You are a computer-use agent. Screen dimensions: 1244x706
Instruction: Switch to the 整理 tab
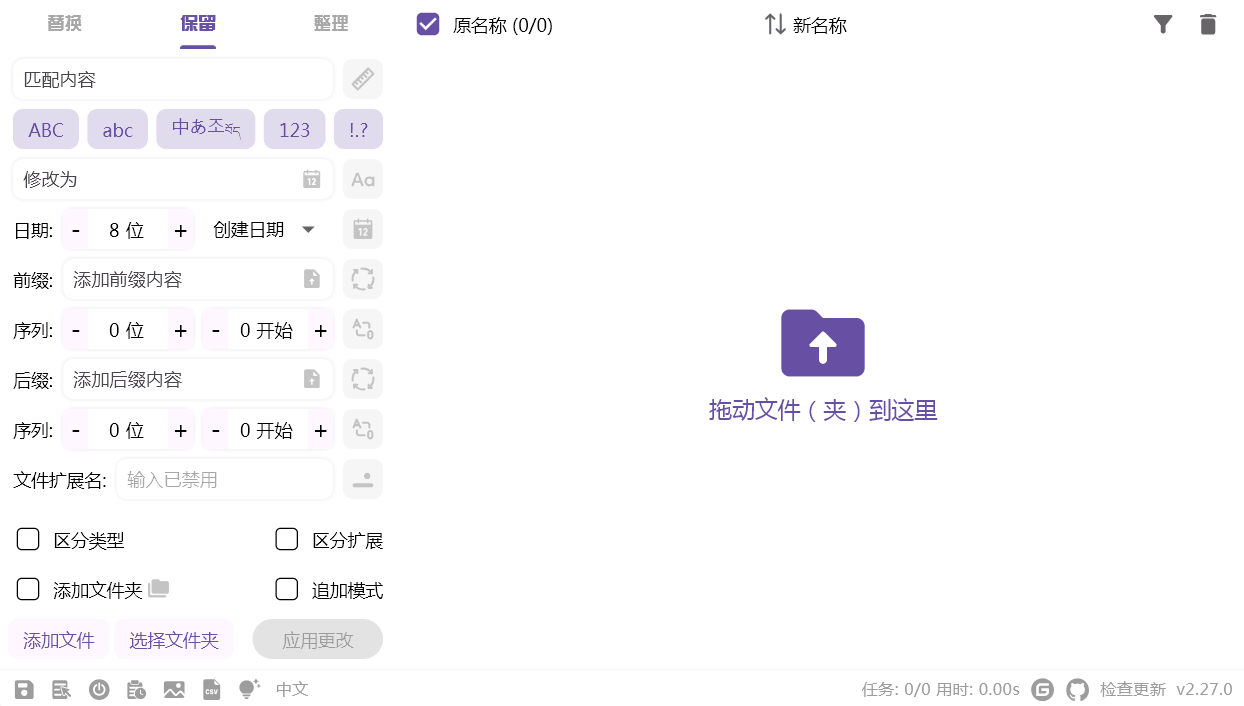coord(331,24)
